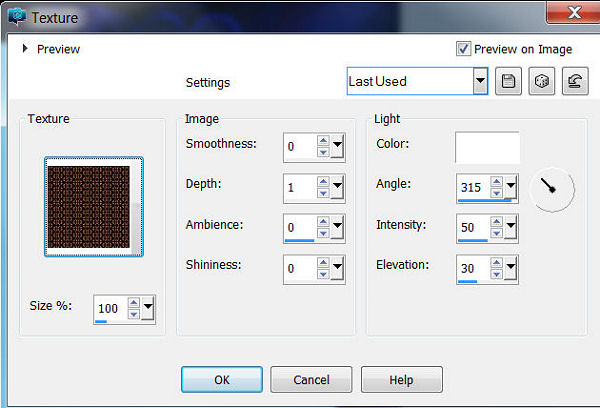Increase Intensity with the up arrow

[x=497, y=222]
